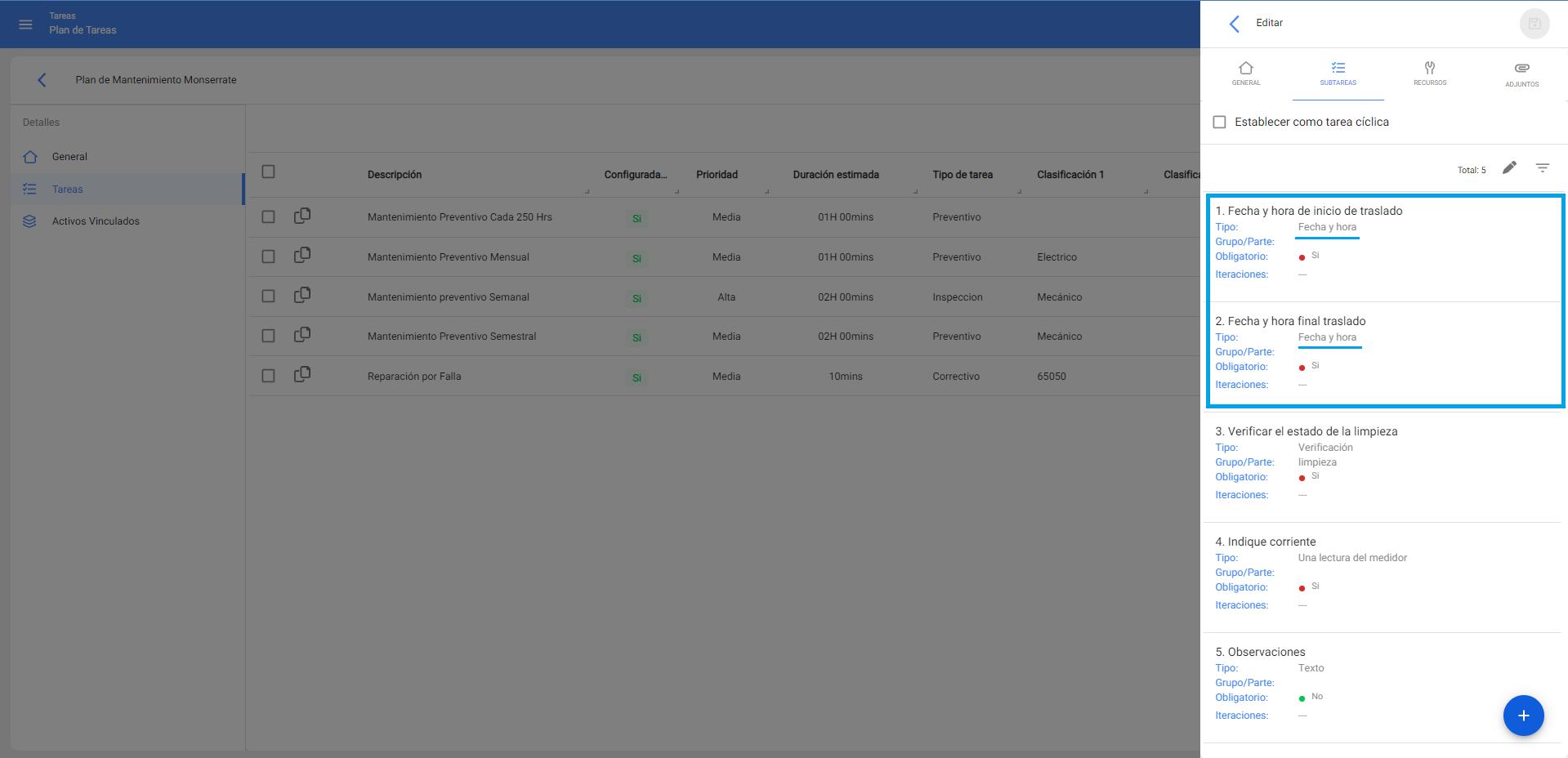1568x758 pixels.
Task: Add a new subtask with plus button
Action: click(1523, 716)
